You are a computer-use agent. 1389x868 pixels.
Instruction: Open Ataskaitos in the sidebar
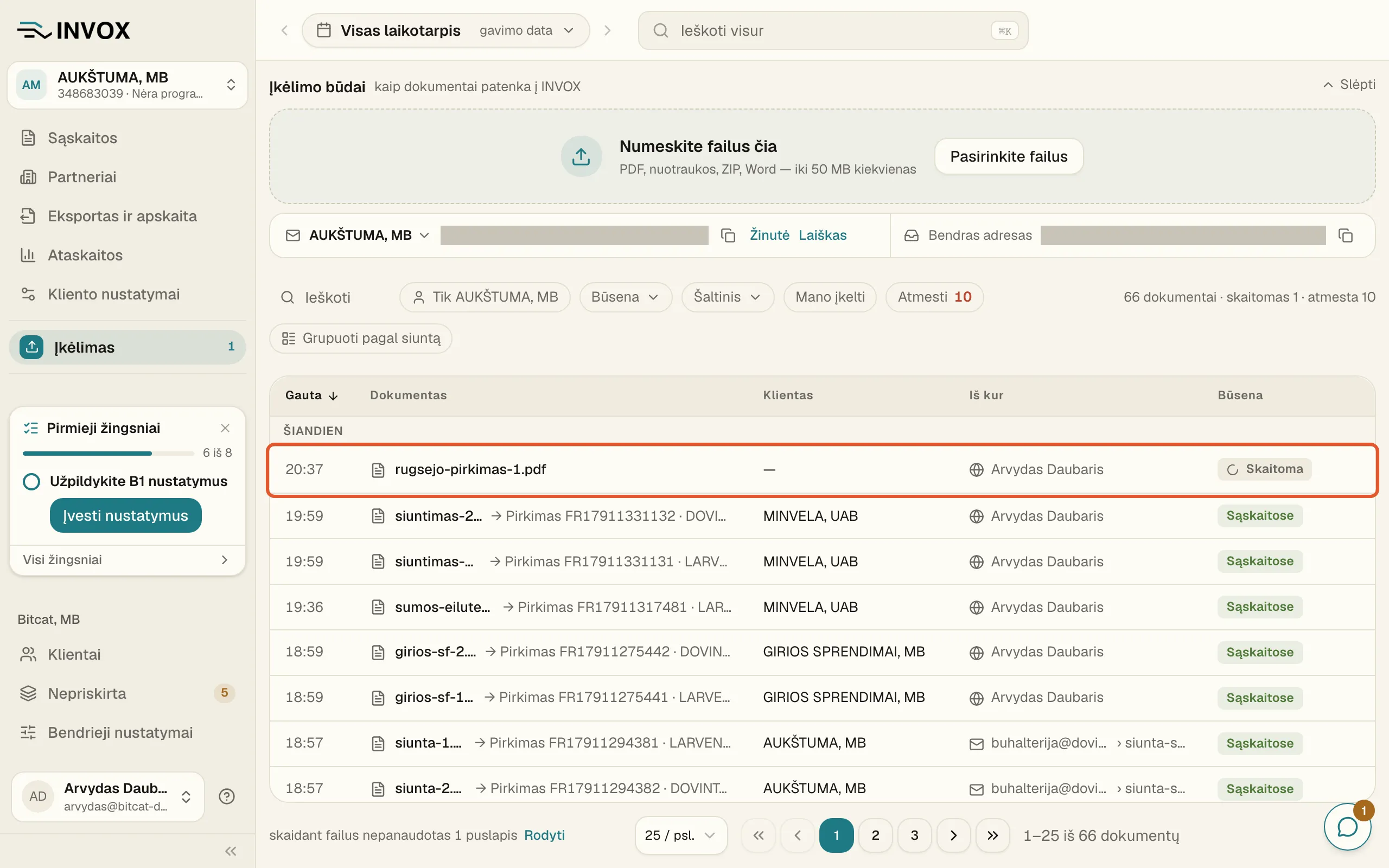[x=128, y=255]
